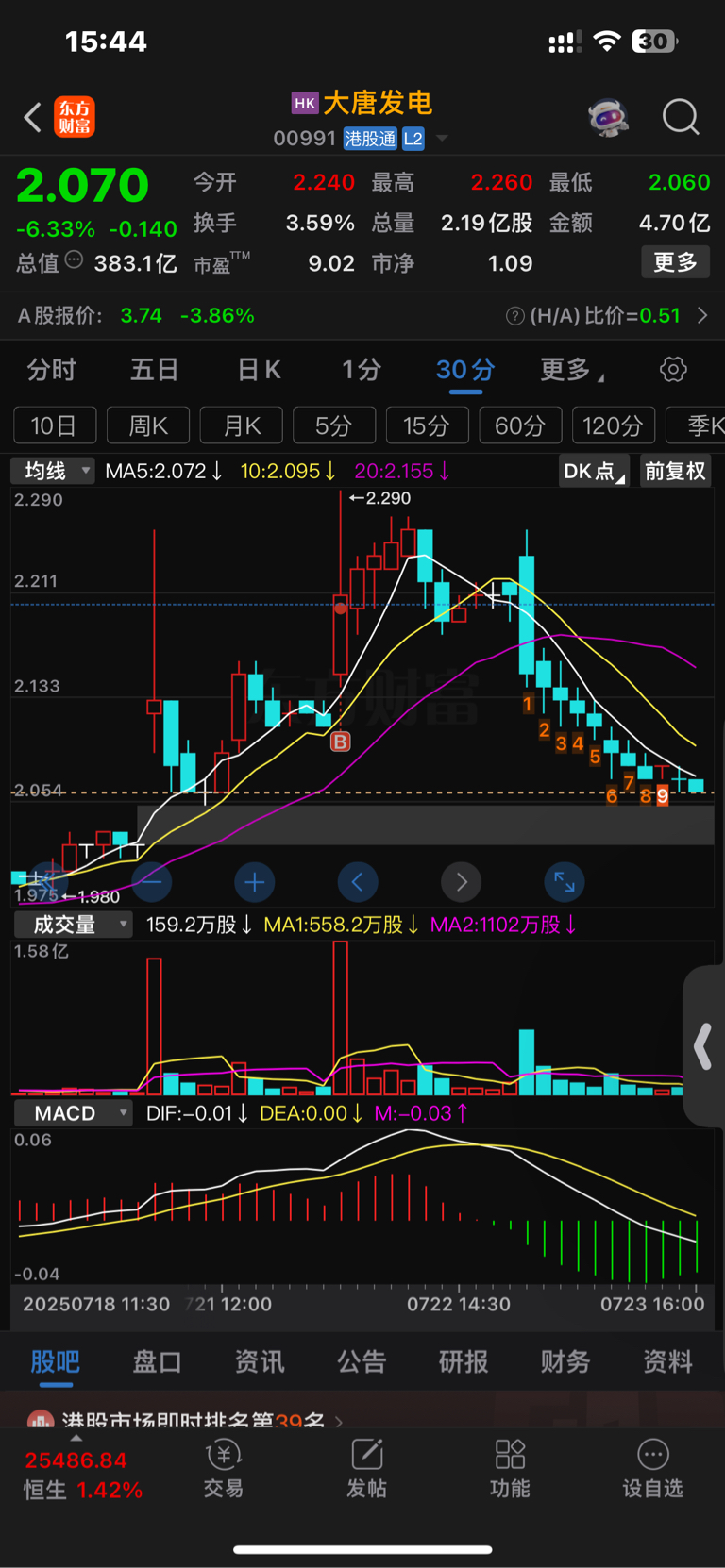Open the robot assistant avatar
Image resolution: width=725 pixels, height=1568 pixels.
pos(609,118)
